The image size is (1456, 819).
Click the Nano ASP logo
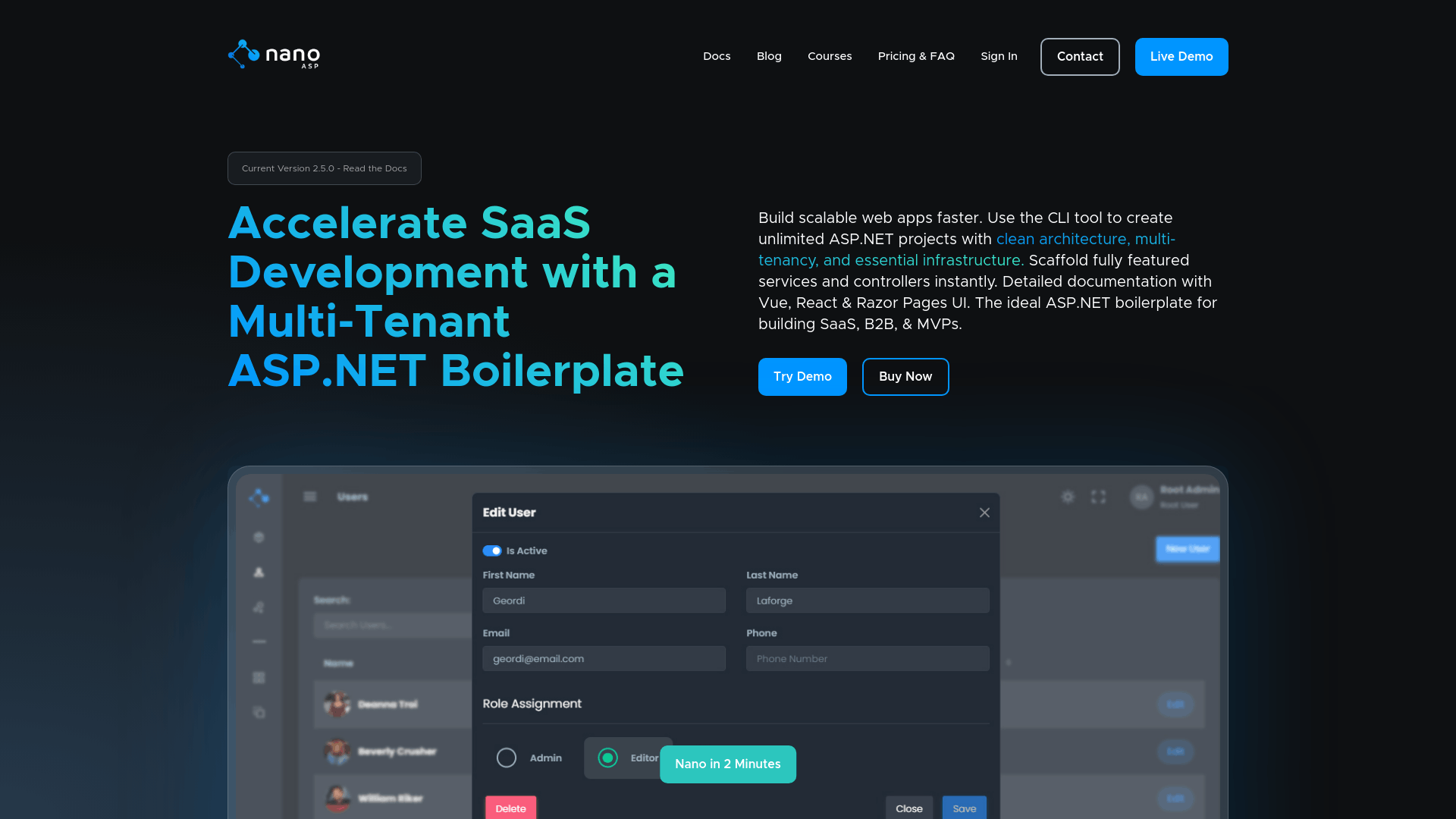[x=274, y=55]
